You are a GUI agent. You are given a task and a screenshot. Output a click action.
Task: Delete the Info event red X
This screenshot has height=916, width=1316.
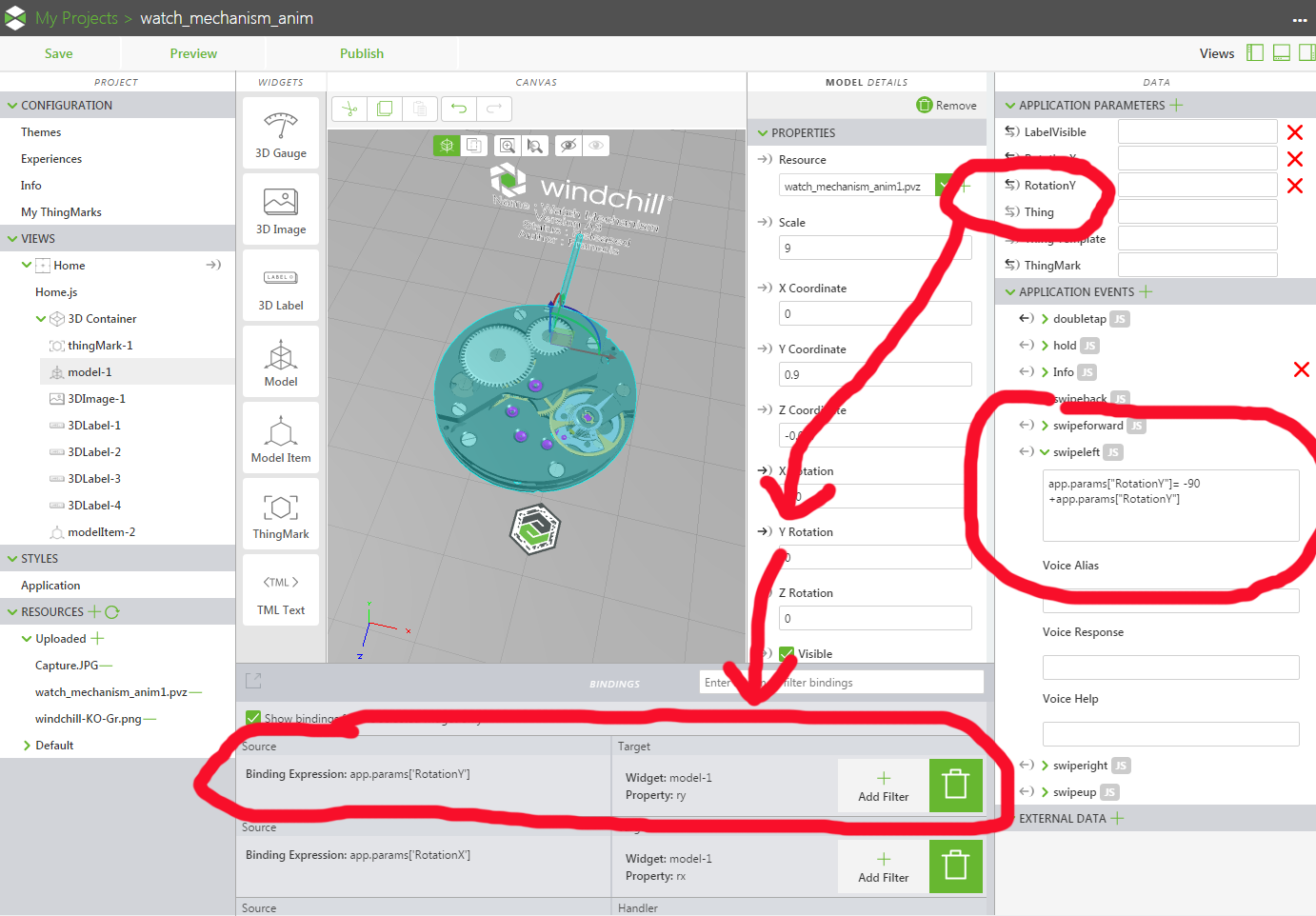coord(1302,369)
